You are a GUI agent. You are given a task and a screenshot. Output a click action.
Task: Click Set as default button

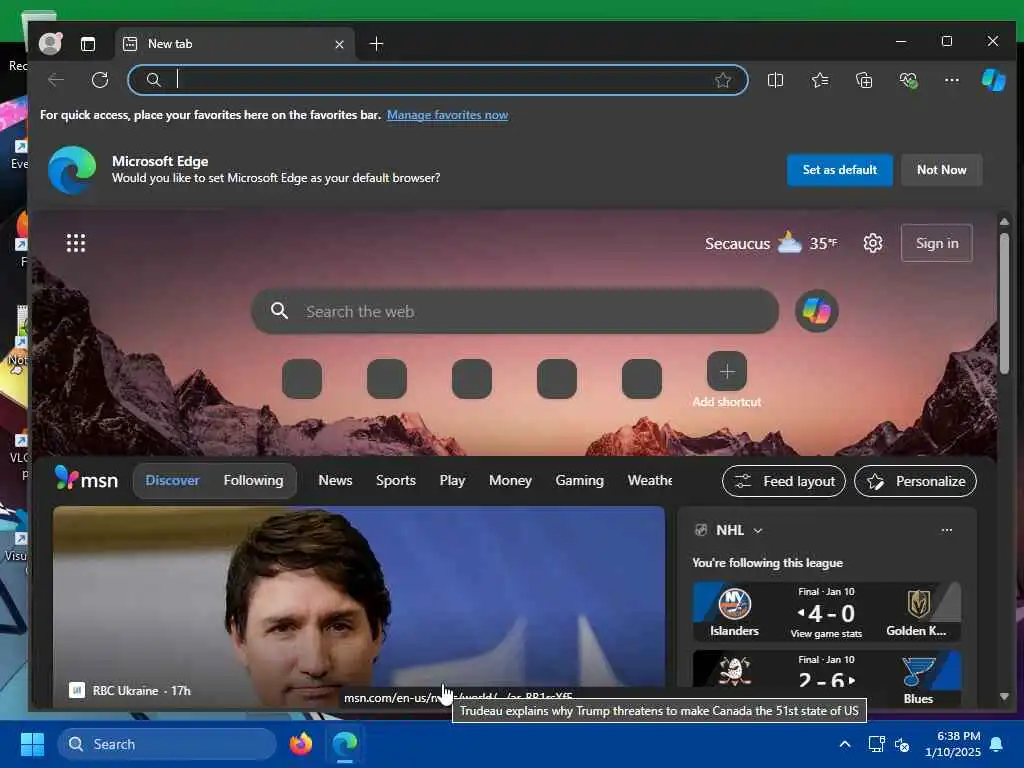tap(839, 170)
